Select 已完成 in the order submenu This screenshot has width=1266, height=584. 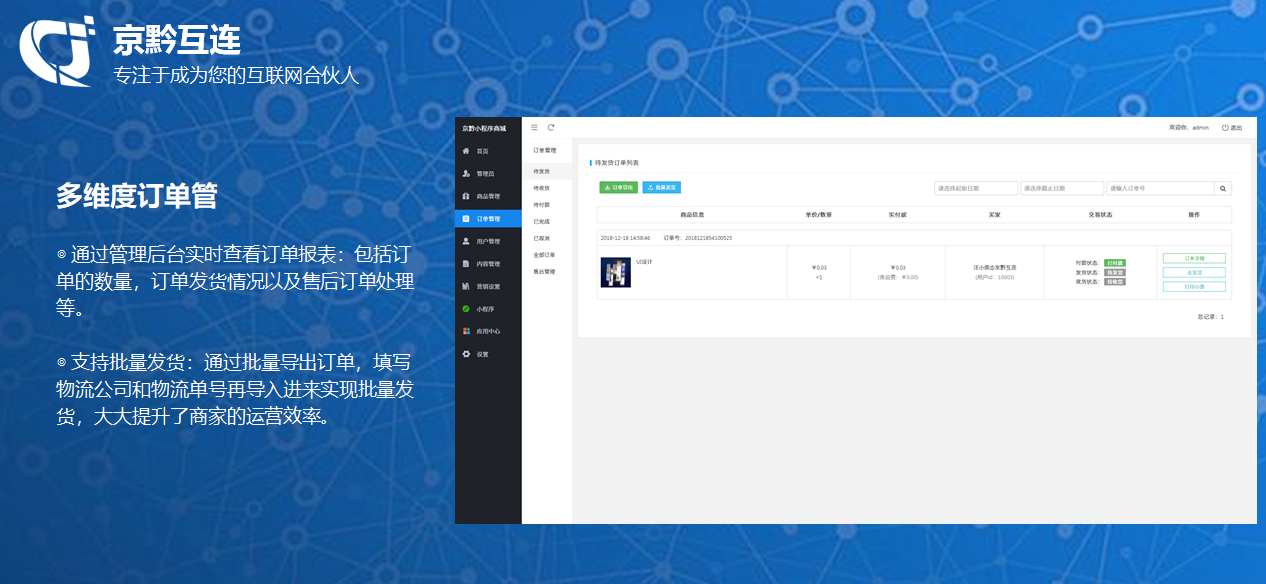pos(541,221)
